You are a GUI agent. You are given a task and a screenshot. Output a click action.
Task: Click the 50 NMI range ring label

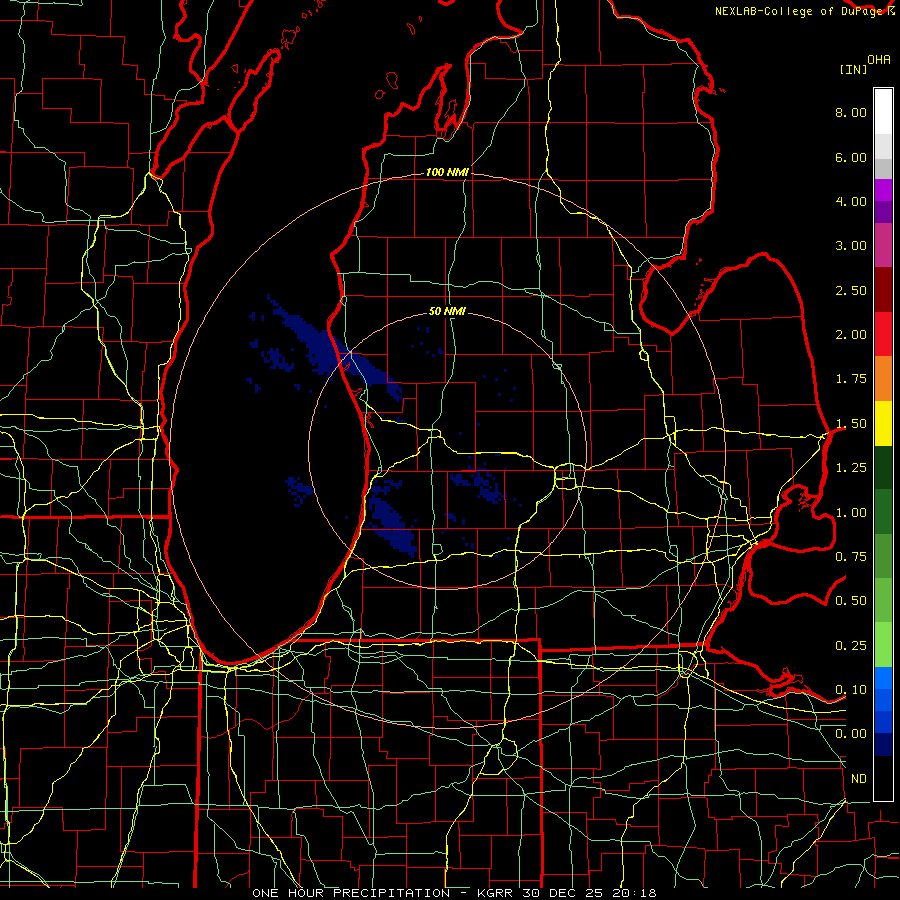[447, 312]
